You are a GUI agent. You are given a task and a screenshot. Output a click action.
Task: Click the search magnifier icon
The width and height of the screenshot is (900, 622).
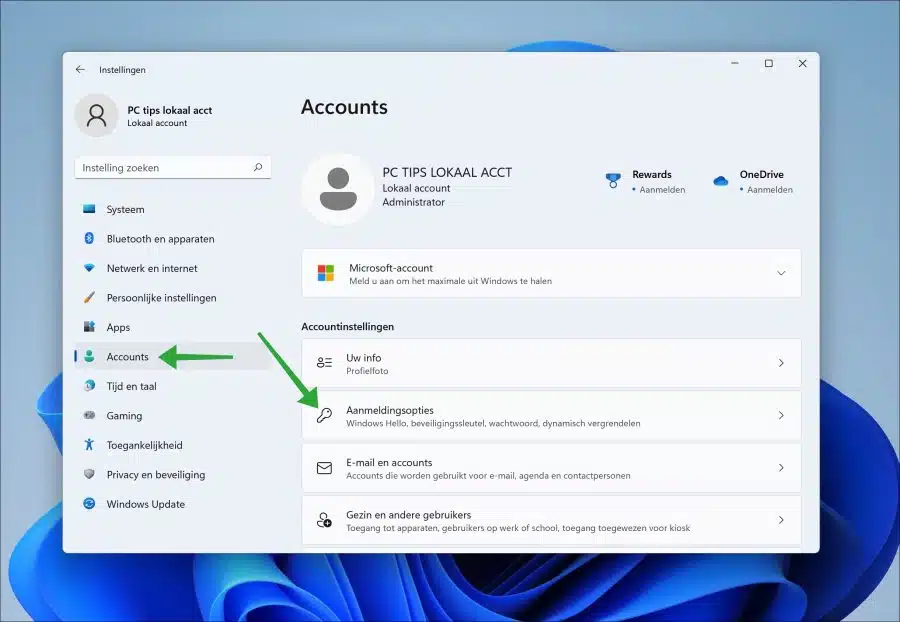pos(258,168)
